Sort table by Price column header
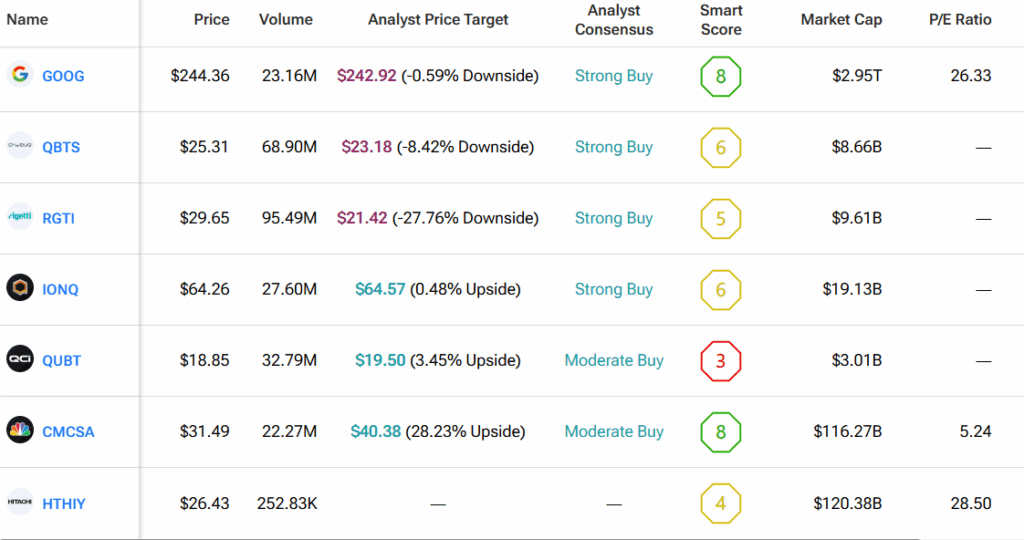Image resolution: width=1024 pixels, height=540 pixels. click(x=211, y=20)
